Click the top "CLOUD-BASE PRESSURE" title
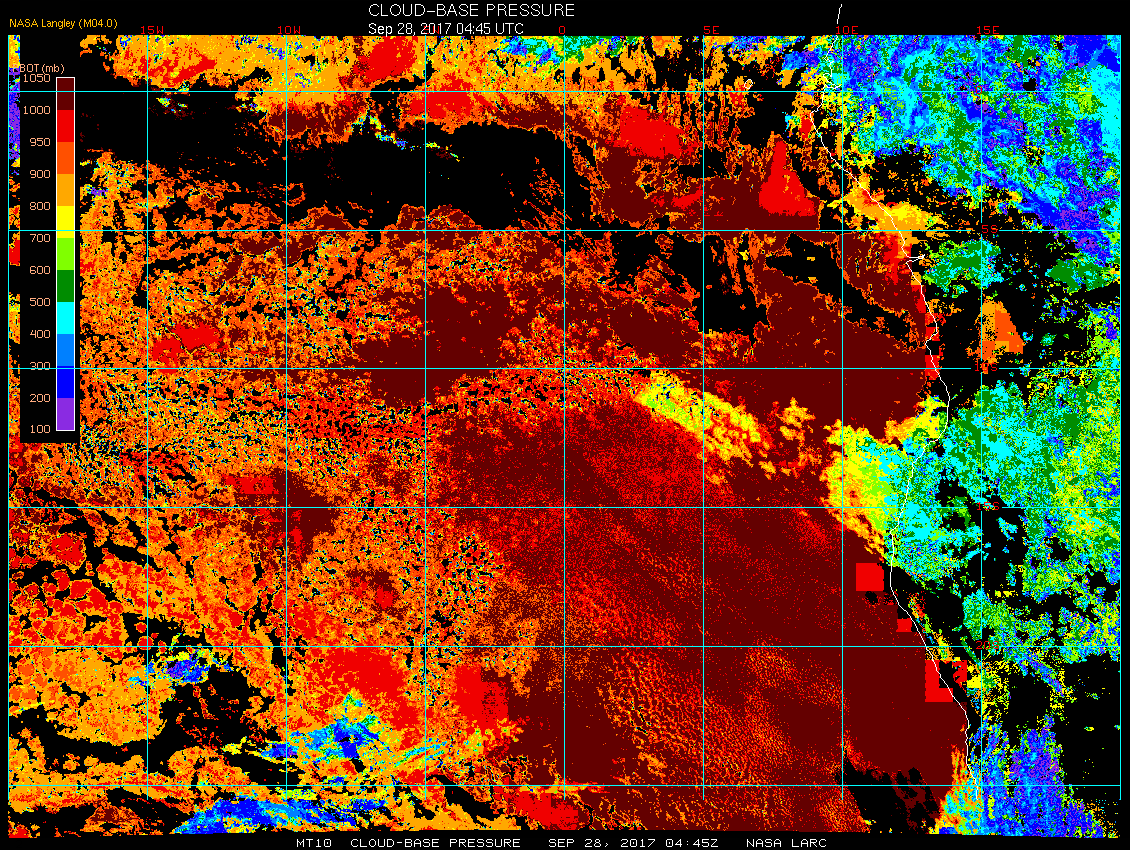This screenshot has height=850, width=1130. click(471, 10)
